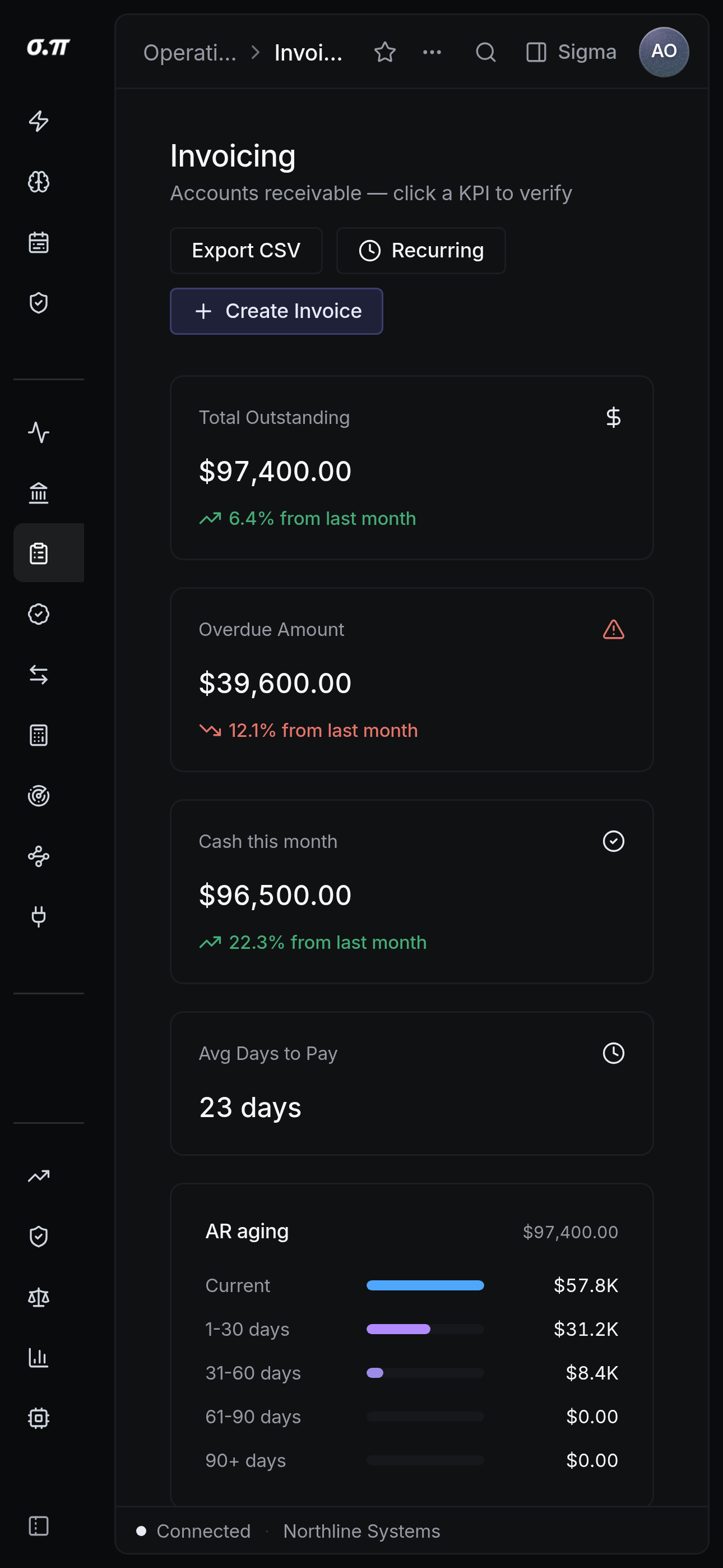The width and height of the screenshot is (723, 1568).
Task: Click the calculator sidebar icon
Action: click(39, 735)
